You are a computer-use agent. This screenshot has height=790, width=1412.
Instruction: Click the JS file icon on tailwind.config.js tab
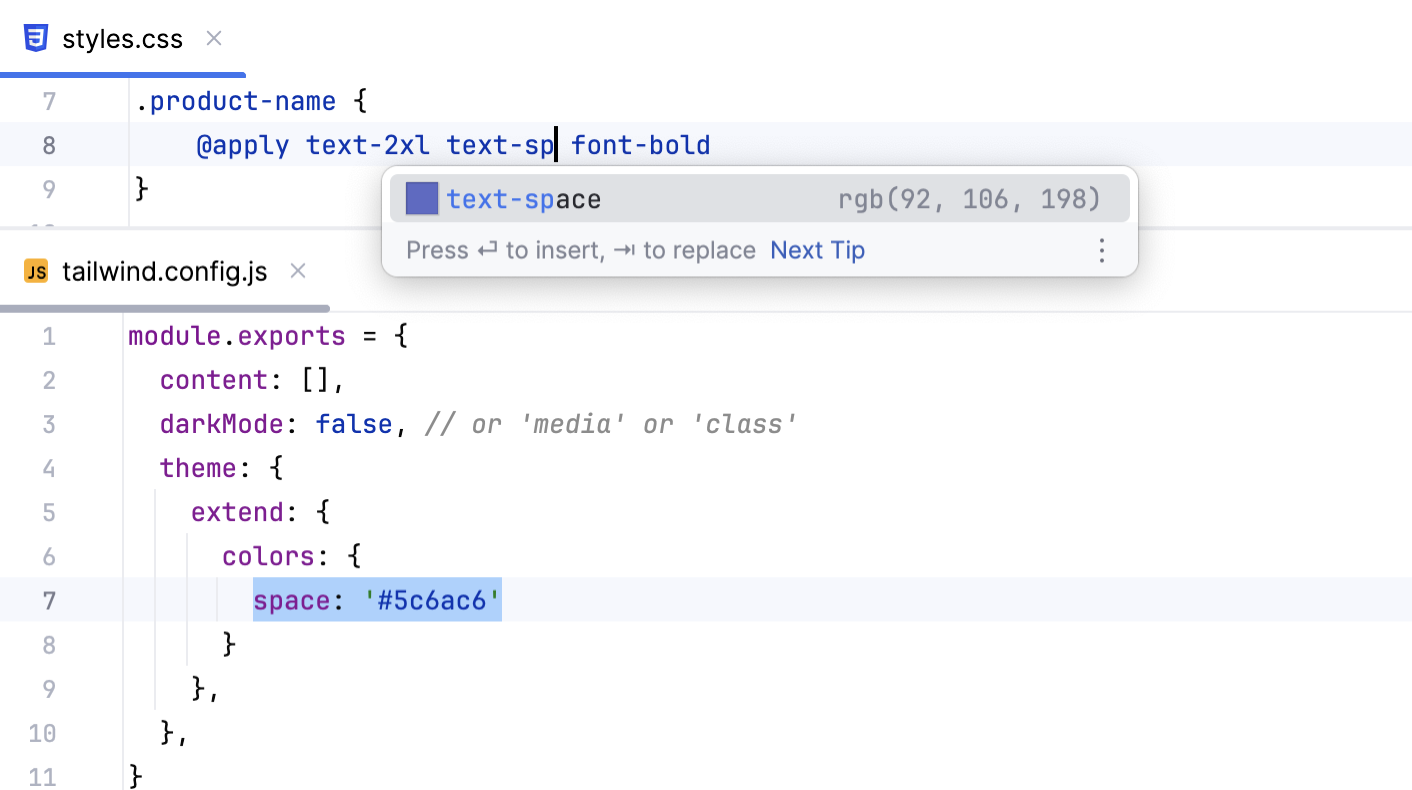[36, 270]
